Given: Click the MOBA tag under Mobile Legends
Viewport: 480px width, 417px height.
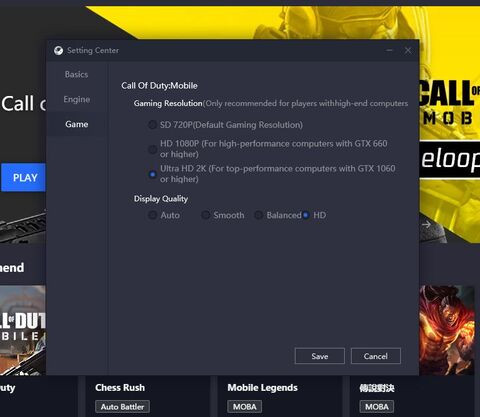Looking at the screenshot, I should coord(245,407).
